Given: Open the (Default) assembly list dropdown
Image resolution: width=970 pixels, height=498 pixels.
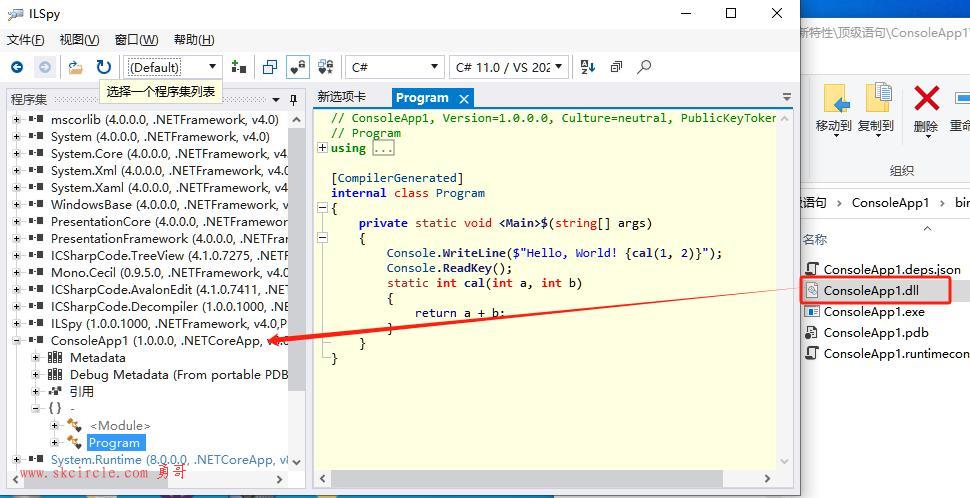Looking at the screenshot, I should 173,67.
